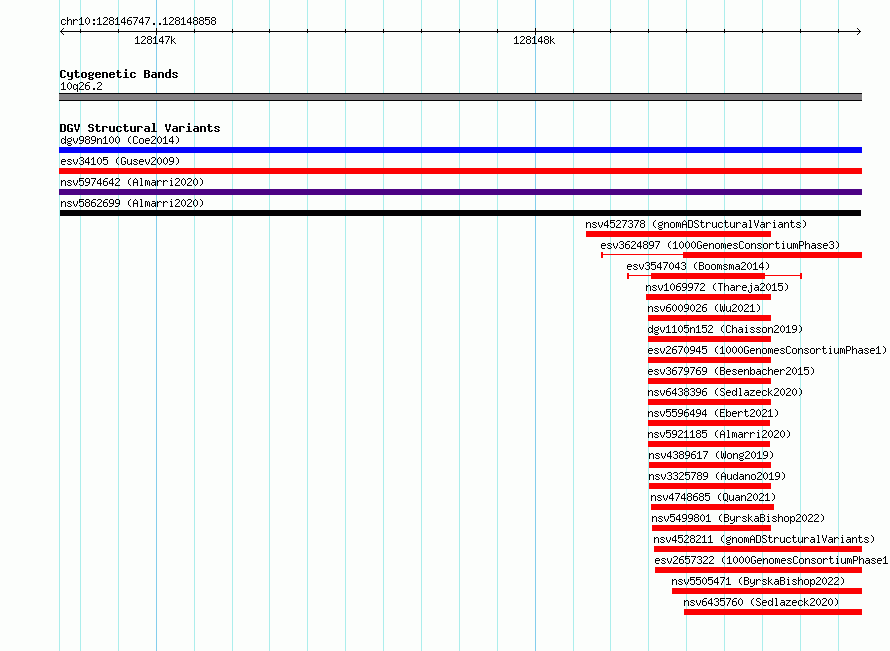Click nsv5499801 (ByrskaBishop2022) variant label
Viewport: 890px width, 651px height.
click(738, 518)
